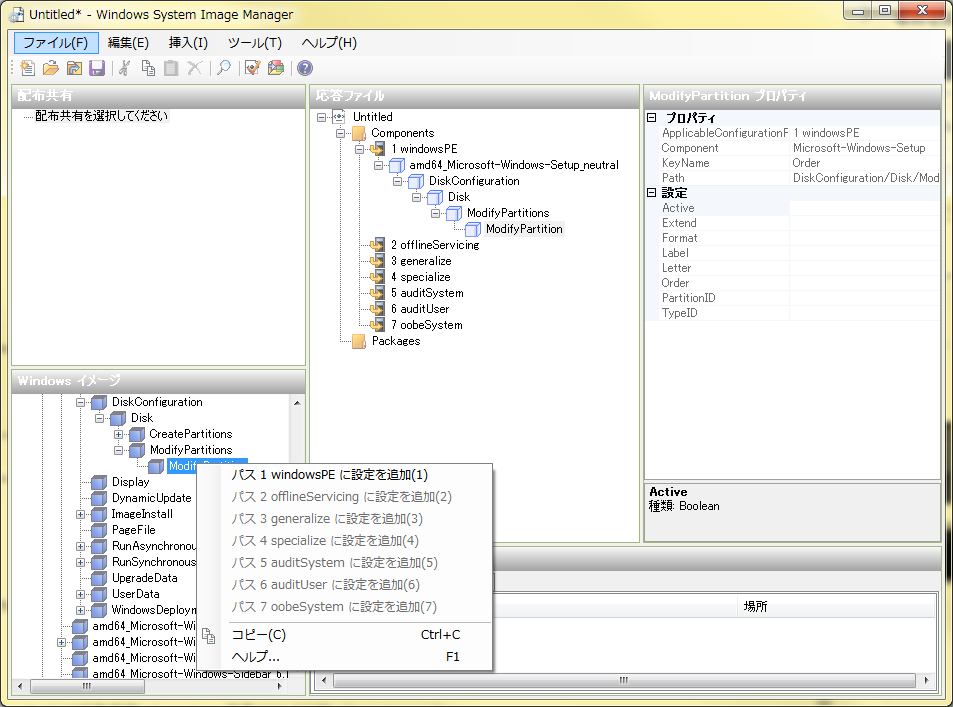Click the 2 offlineServicing pass icon

pyautogui.click(x=377, y=245)
